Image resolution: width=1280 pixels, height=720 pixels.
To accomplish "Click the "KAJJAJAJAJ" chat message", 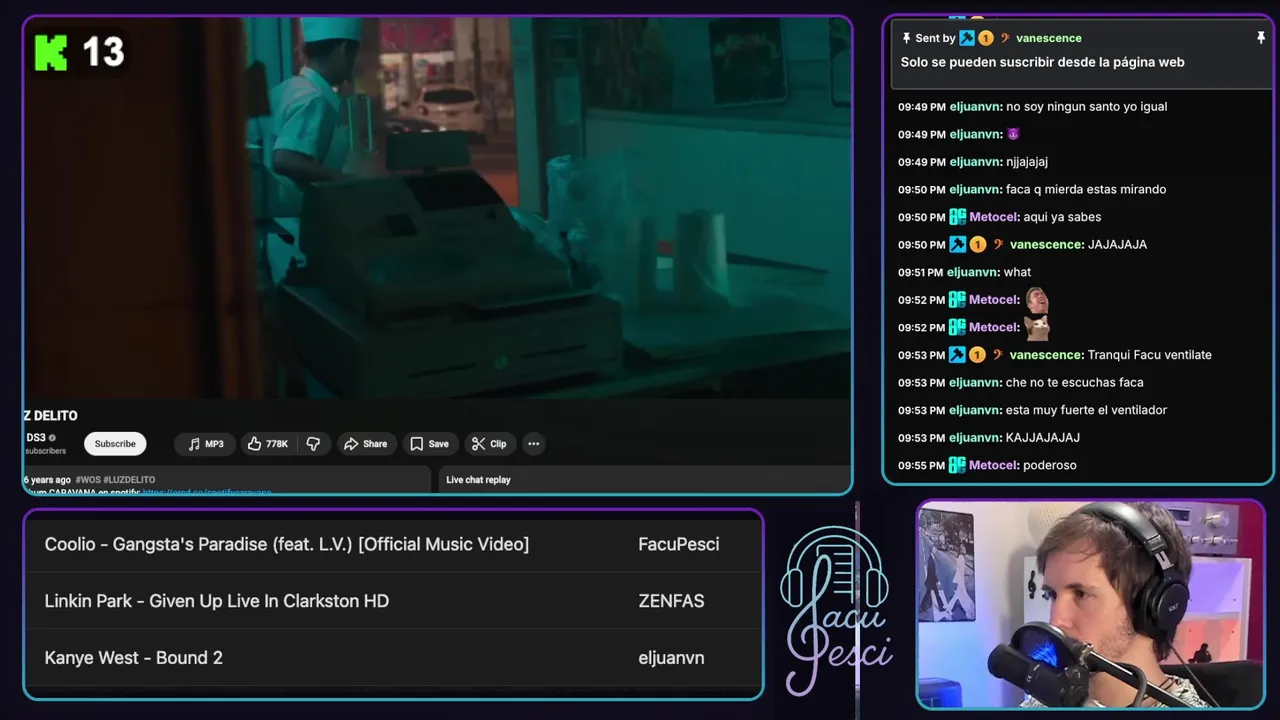I will click(x=1043, y=438).
